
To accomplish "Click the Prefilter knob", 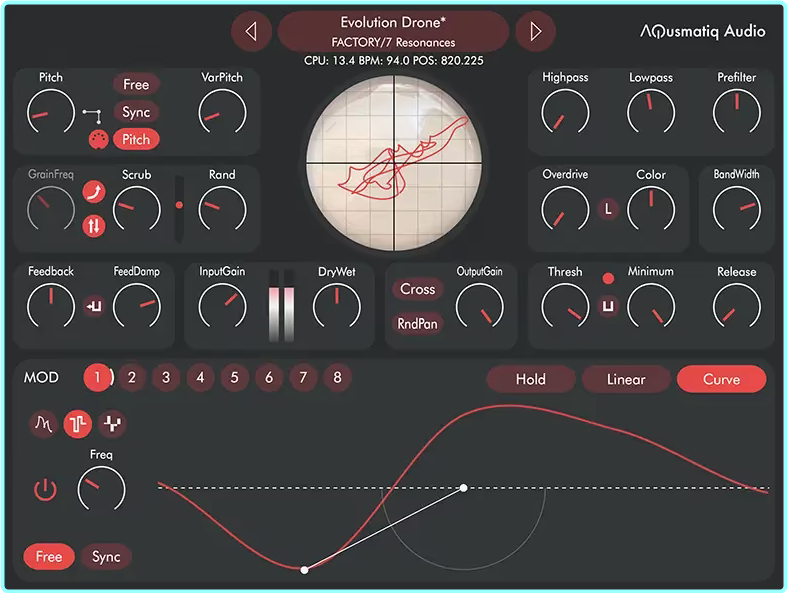I will point(736,112).
